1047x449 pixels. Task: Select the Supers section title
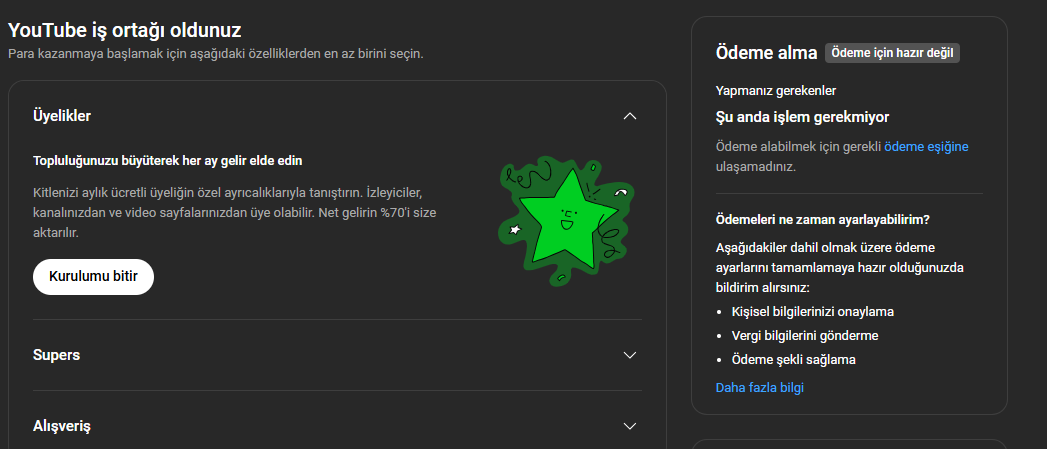pos(56,355)
